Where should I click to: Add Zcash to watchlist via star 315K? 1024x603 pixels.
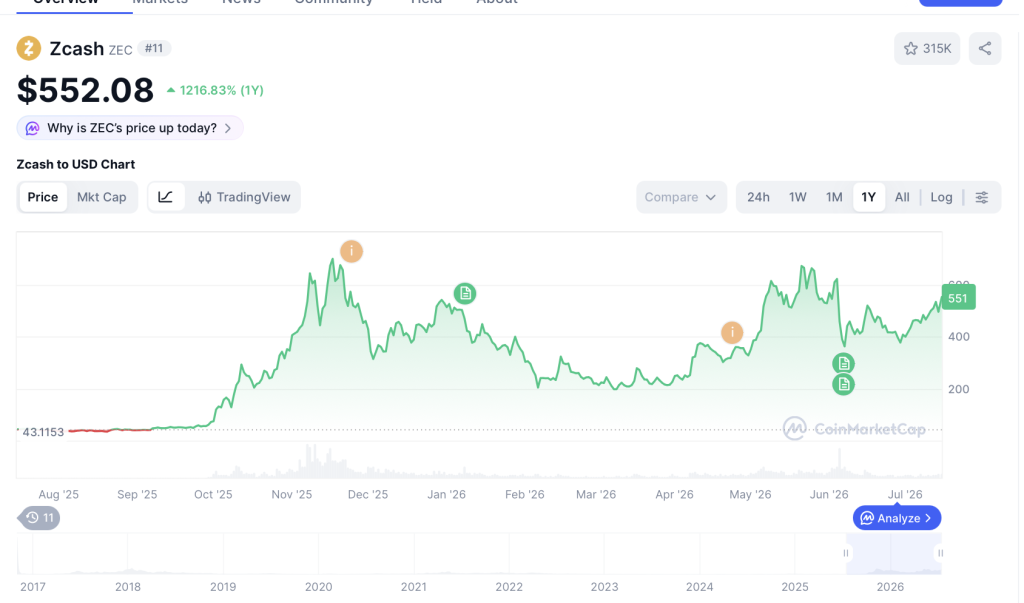pyautogui.click(x=927, y=48)
